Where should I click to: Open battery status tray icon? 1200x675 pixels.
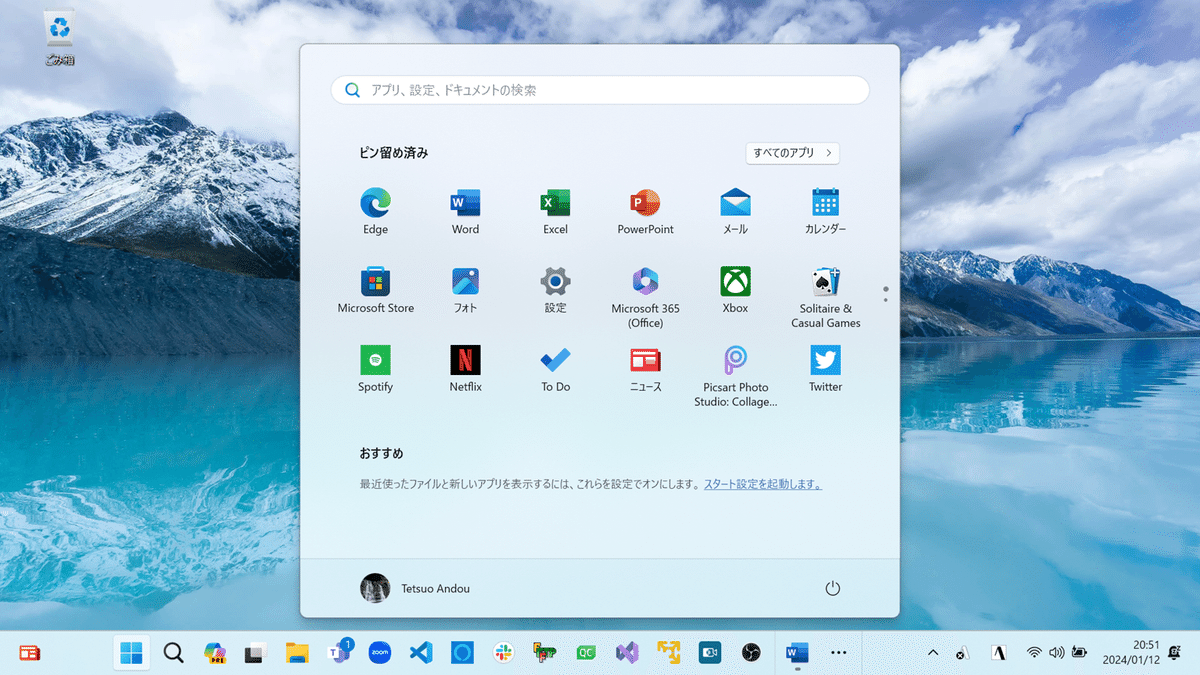pyautogui.click(x=1079, y=653)
